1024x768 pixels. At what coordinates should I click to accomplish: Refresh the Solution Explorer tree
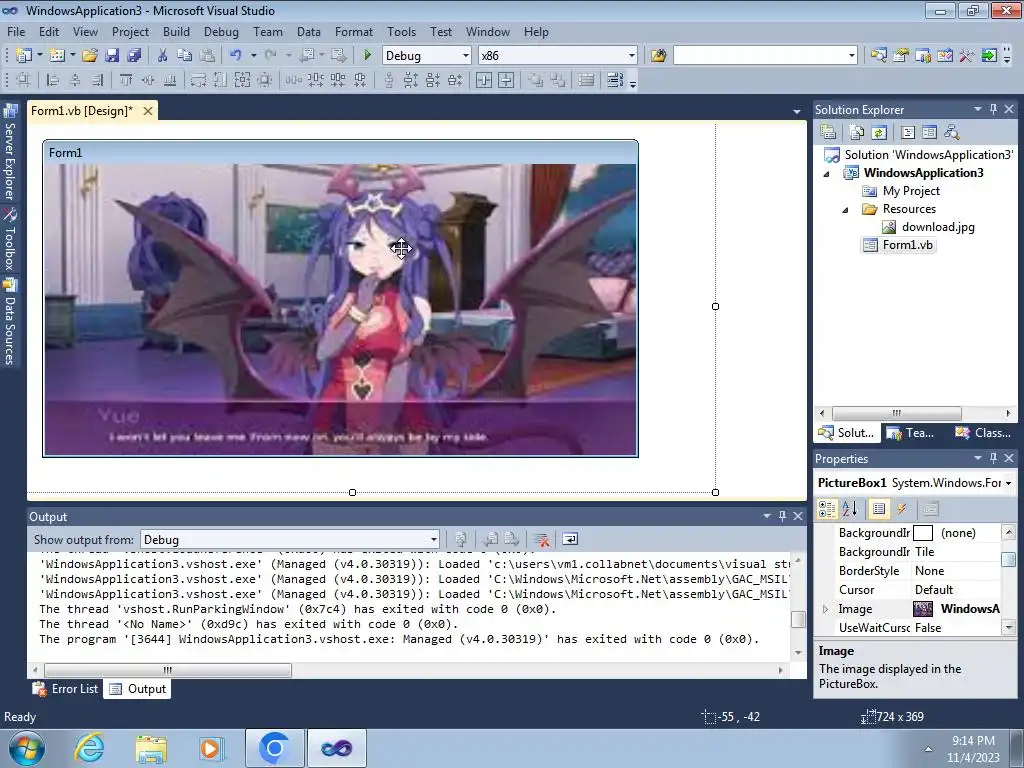coord(879,132)
